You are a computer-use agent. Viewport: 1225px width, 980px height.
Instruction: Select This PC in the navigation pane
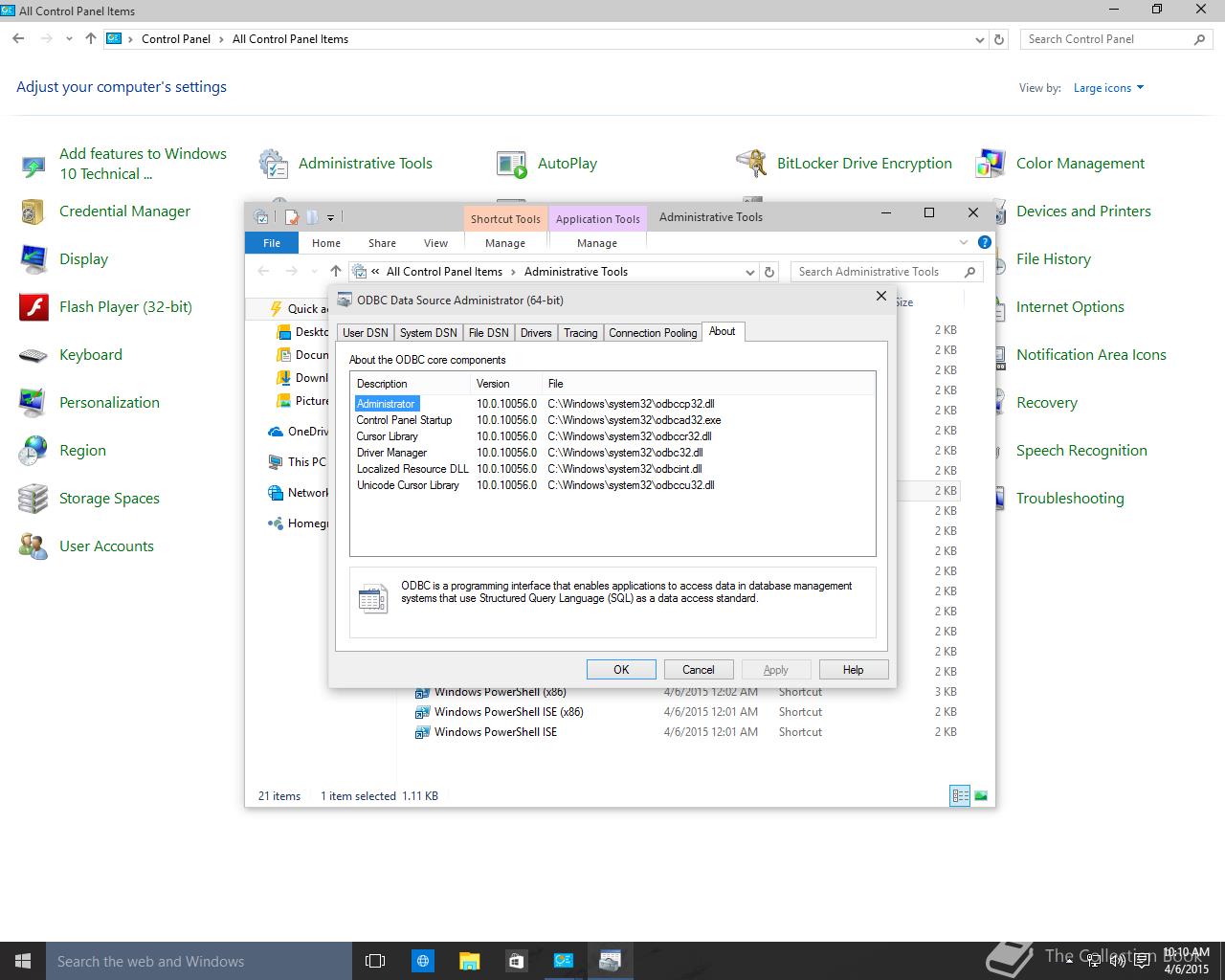298,461
